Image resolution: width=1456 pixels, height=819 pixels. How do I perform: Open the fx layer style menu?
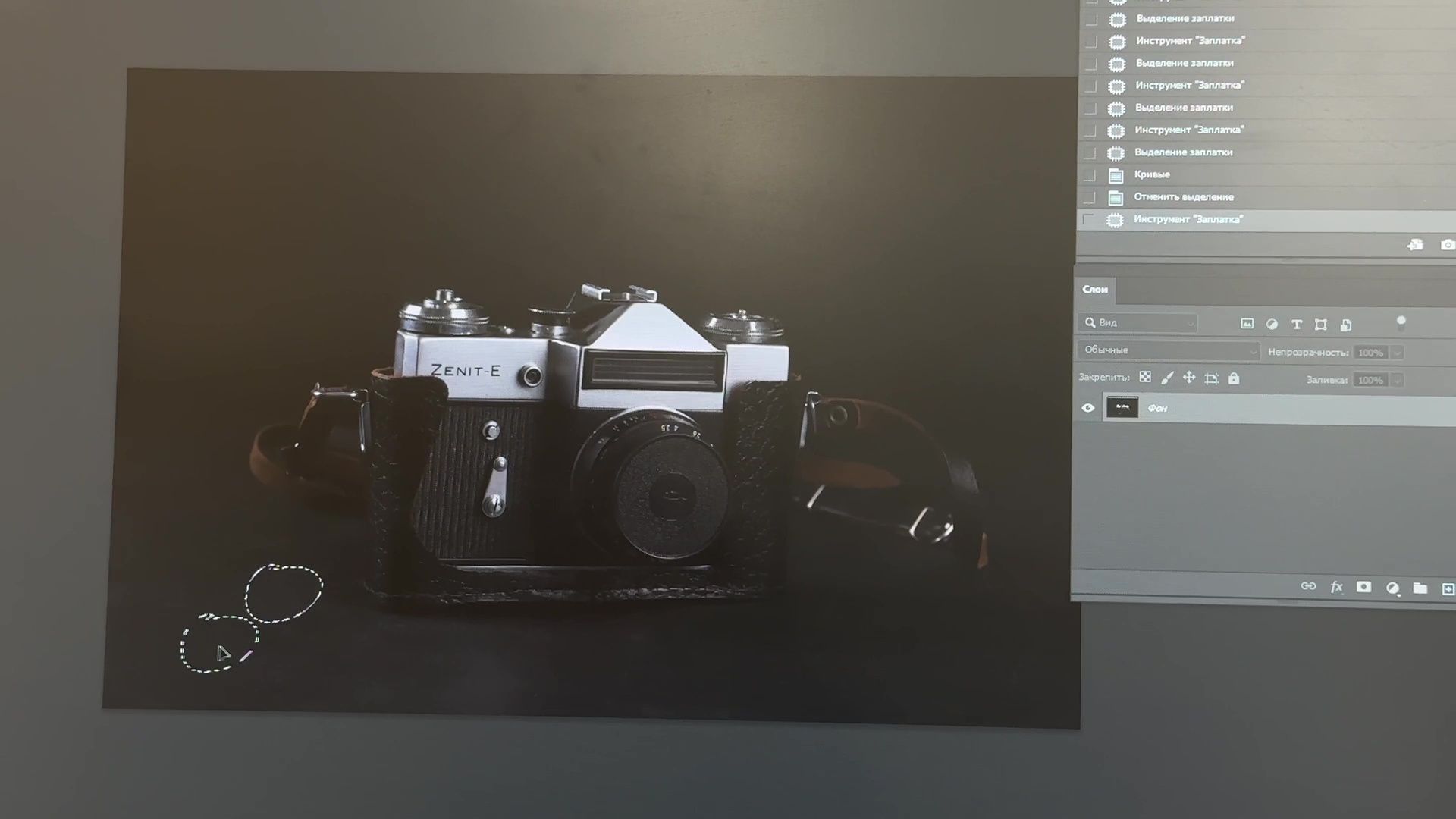1336,587
